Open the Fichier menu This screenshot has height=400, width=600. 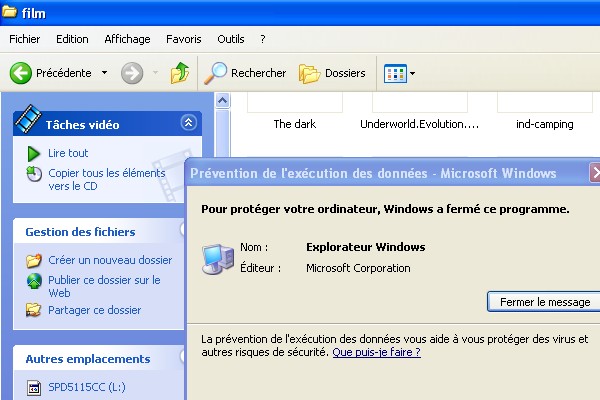coord(24,39)
